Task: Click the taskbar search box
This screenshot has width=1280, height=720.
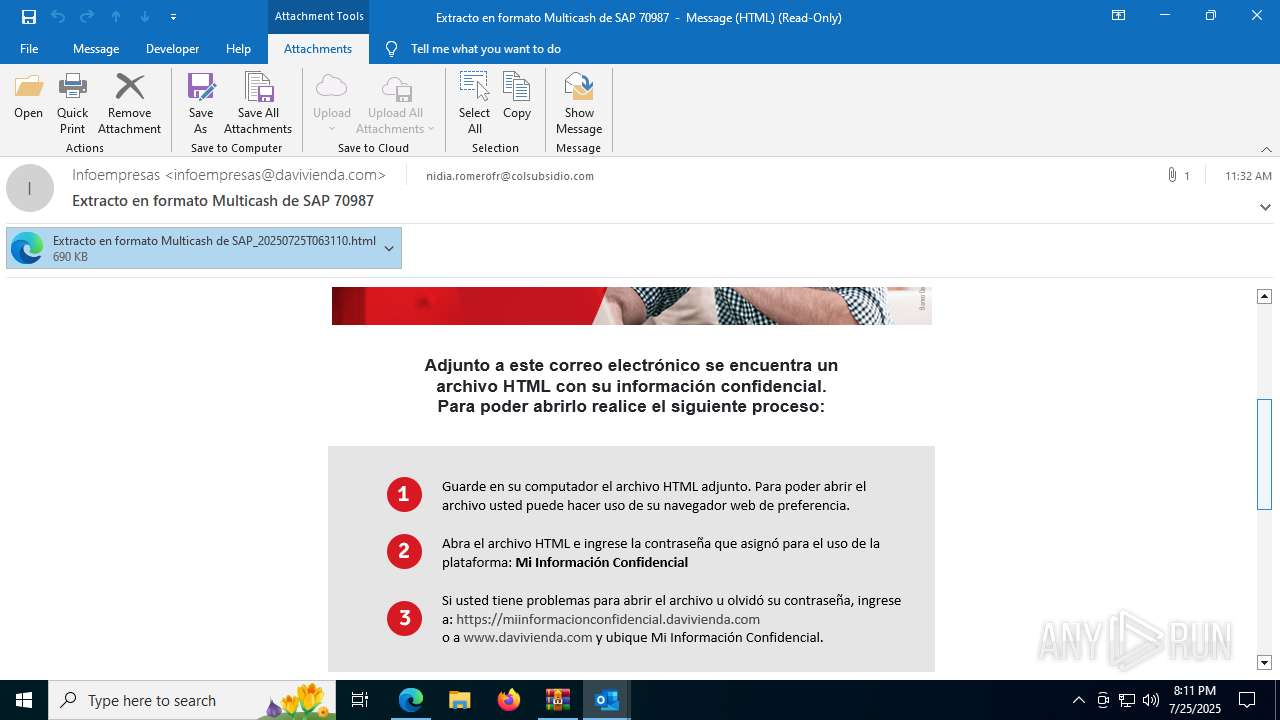Action: [x=192, y=700]
